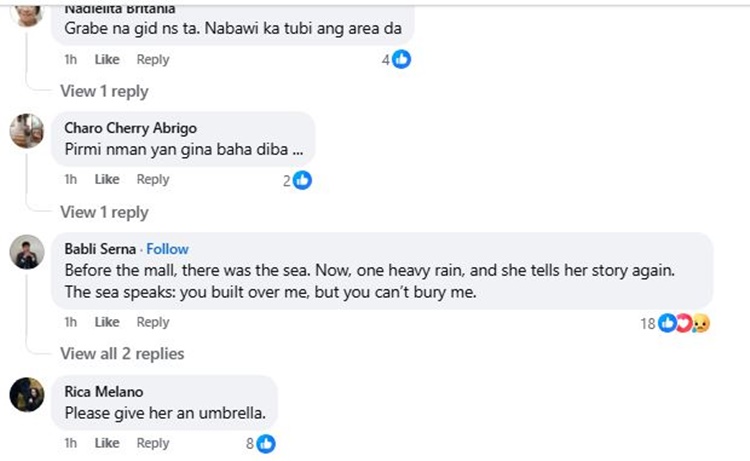This screenshot has height=461, width=750.
Task: Open Rica Melano's profile name link
Action: [x=104, y=391]
